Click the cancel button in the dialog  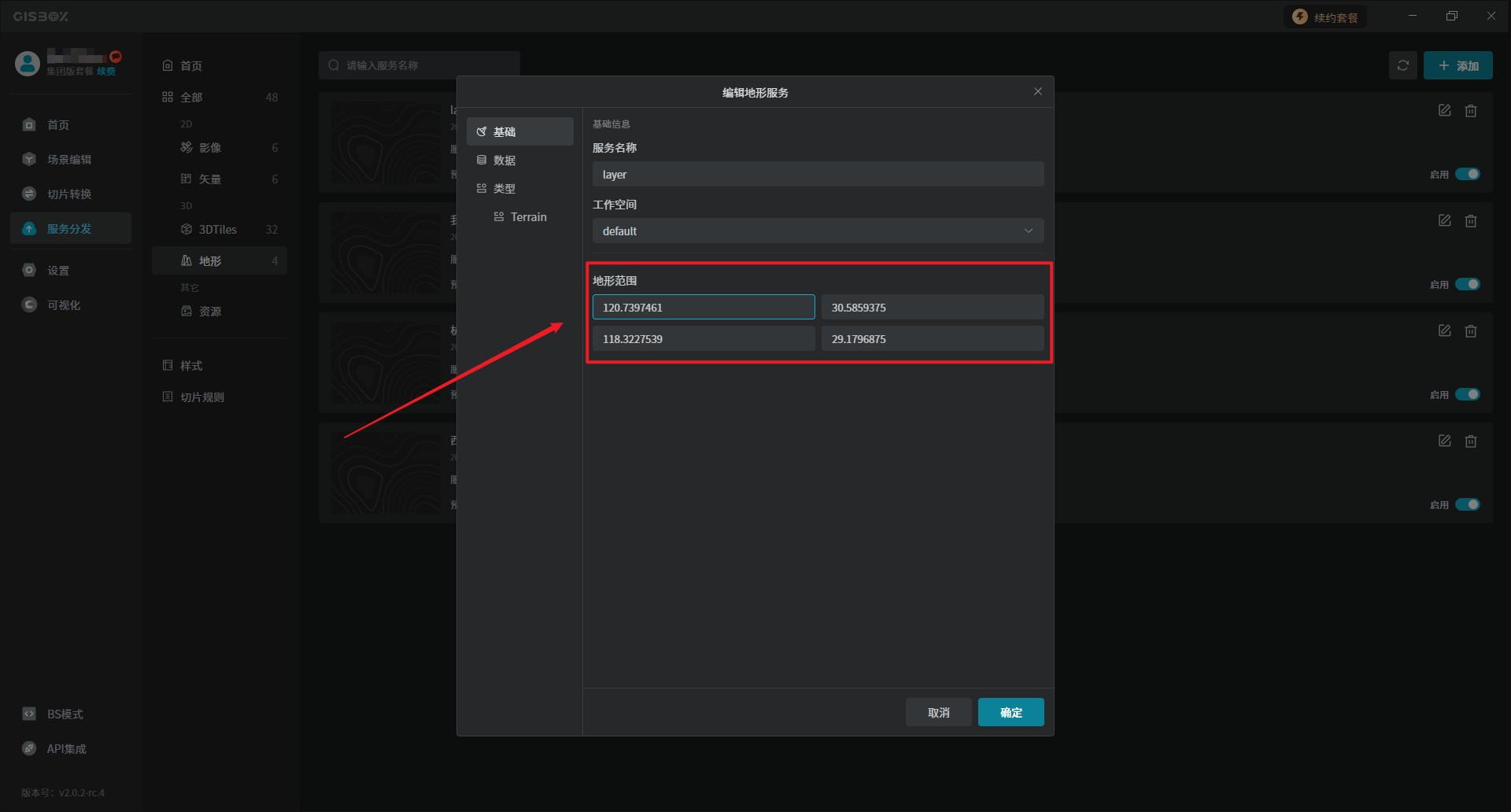coord(938,712)
